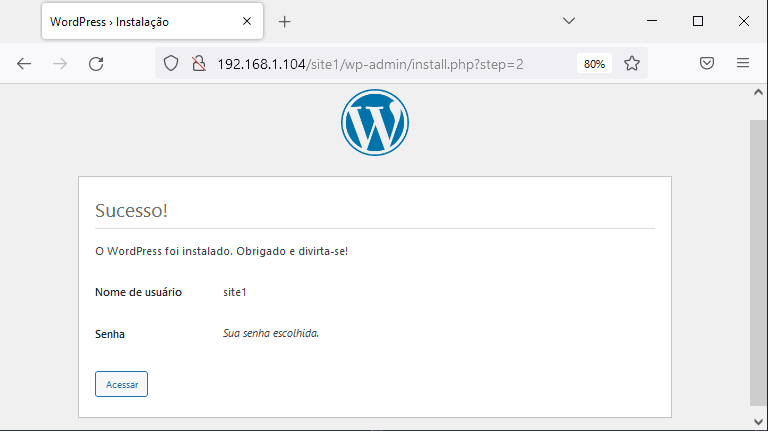Click the vertical scrollbar thumb
The image size is (768, 432).
point(758,263)
